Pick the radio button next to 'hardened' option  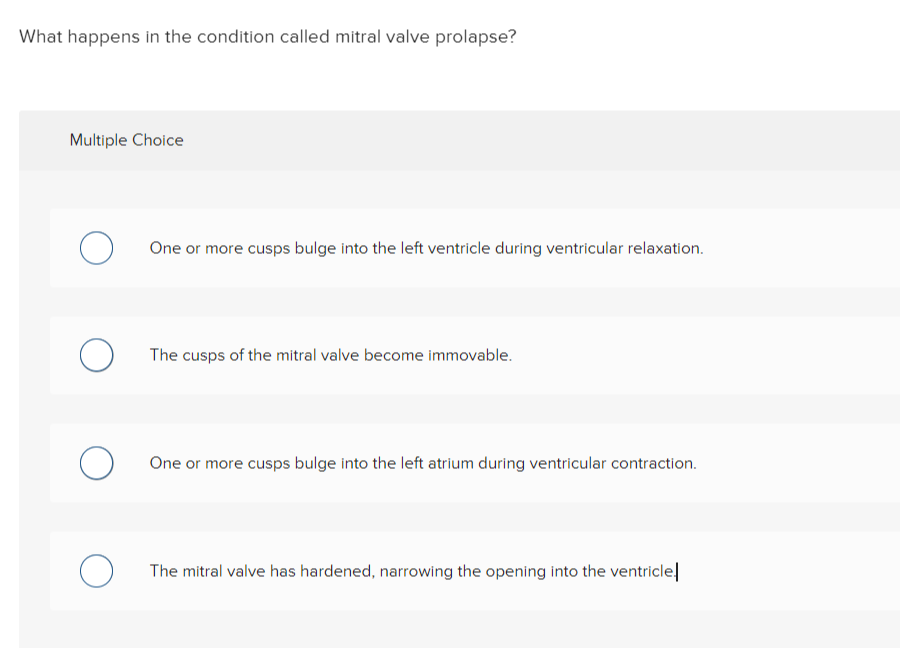pos(96,570)
